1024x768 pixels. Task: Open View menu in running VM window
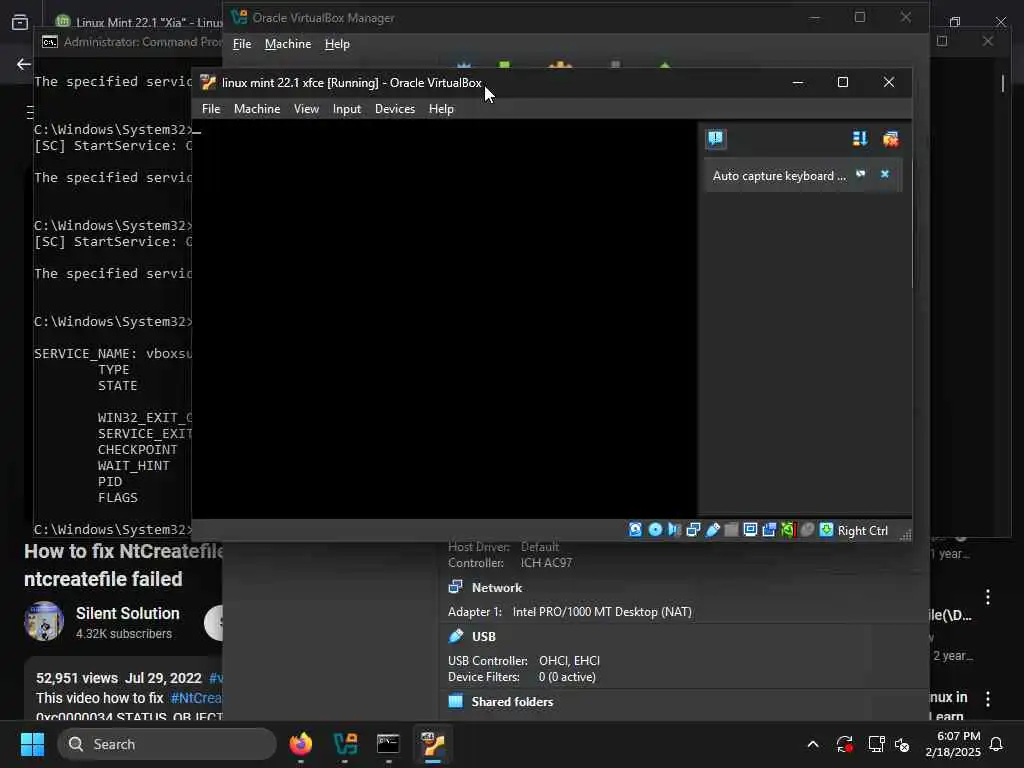pos(306,109)
